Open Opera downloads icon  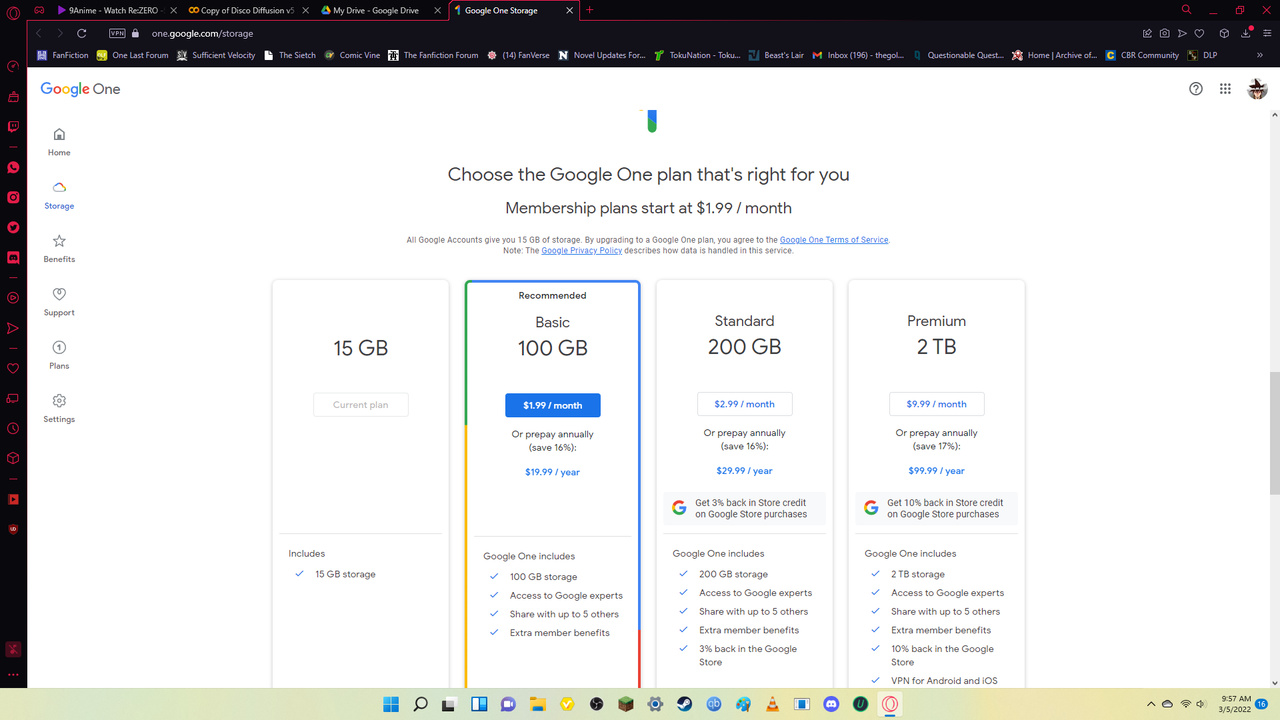1246,33
